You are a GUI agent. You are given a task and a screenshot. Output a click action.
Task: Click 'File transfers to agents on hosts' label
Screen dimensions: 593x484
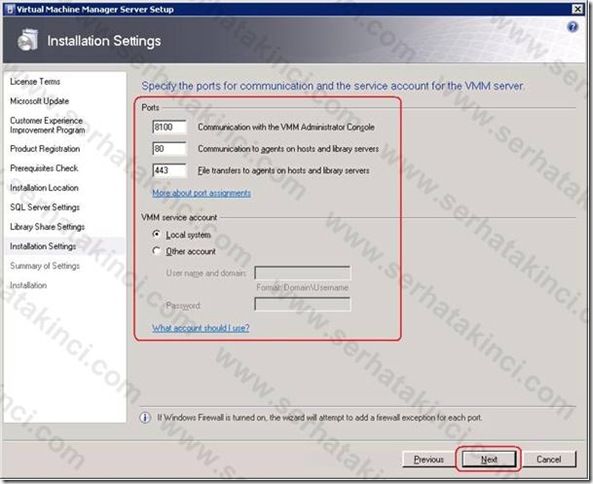click(x=284, y=171)
